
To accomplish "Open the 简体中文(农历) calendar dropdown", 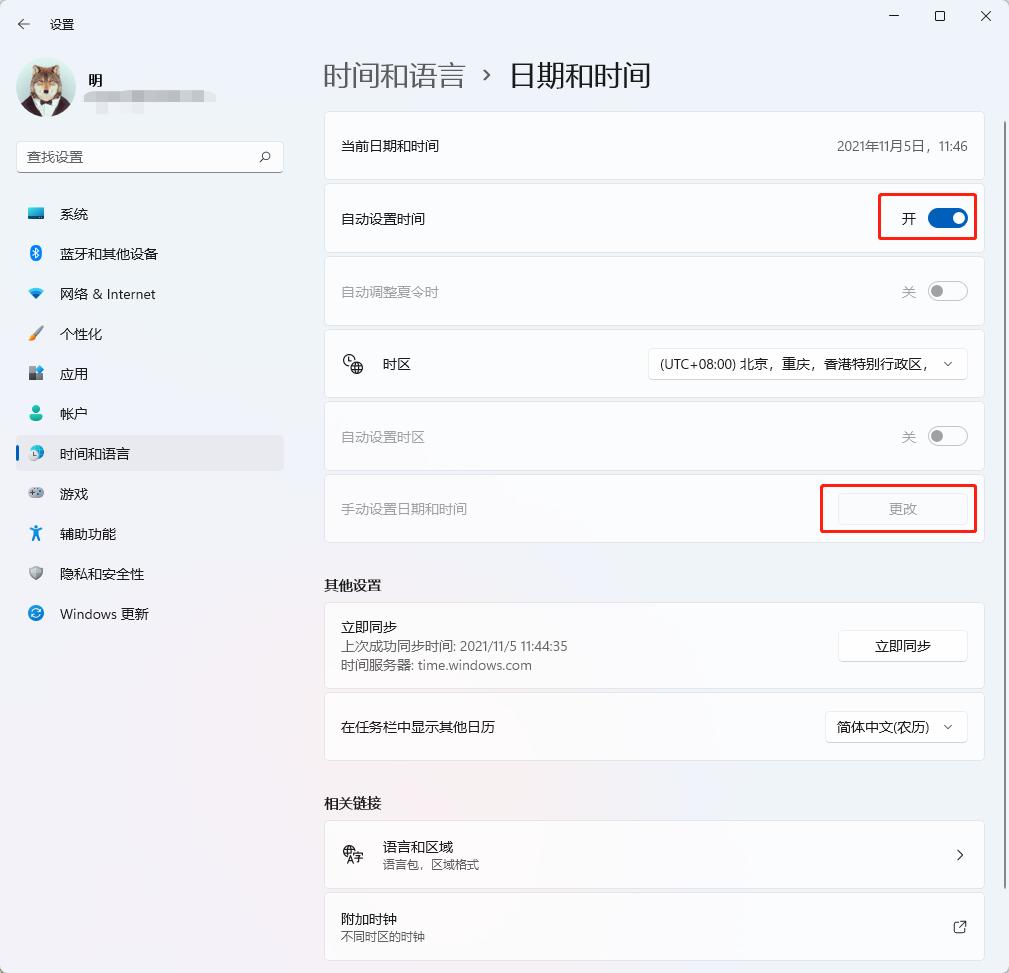I will (895, 727).
